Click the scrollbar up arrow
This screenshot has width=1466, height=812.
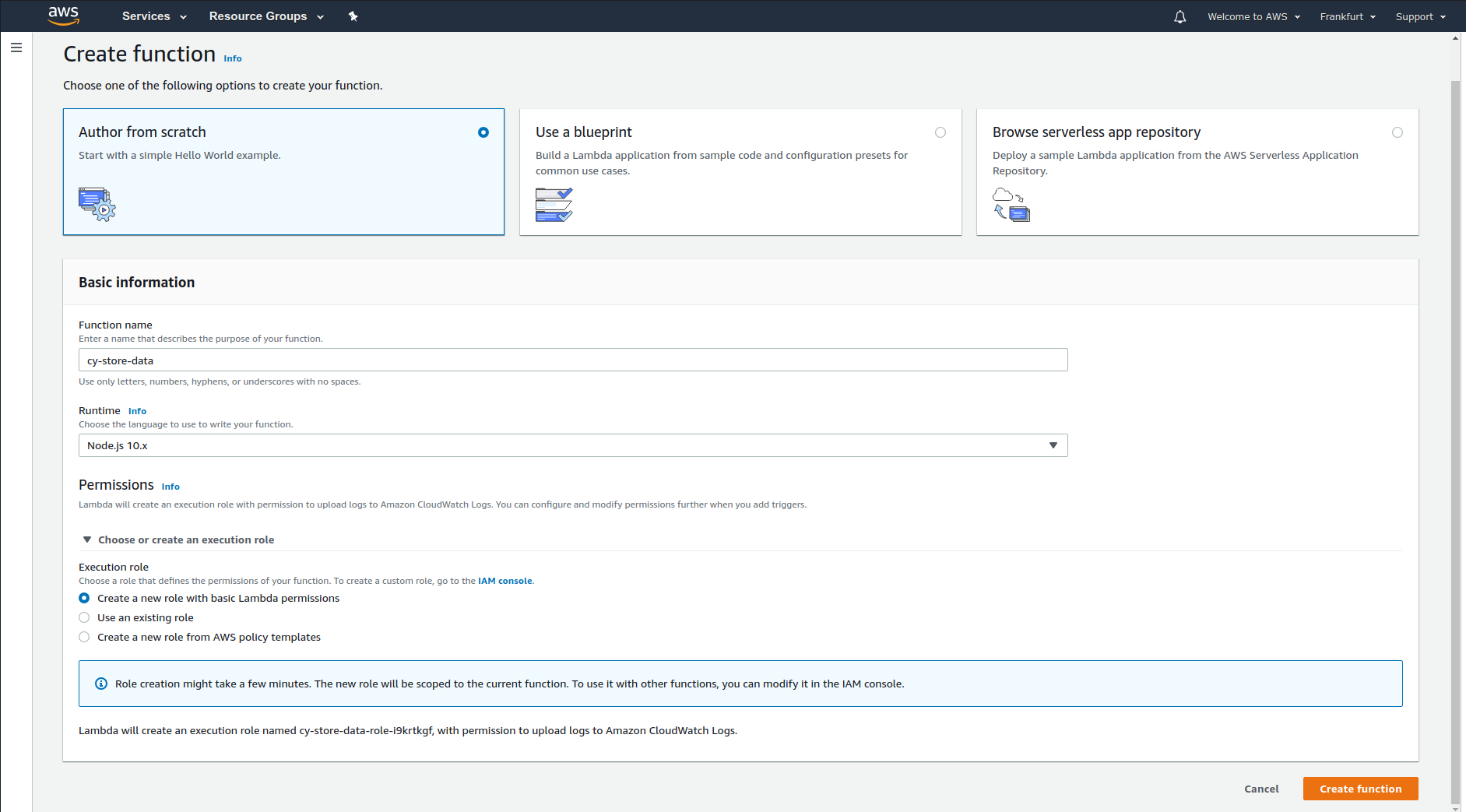[1455, 38]
